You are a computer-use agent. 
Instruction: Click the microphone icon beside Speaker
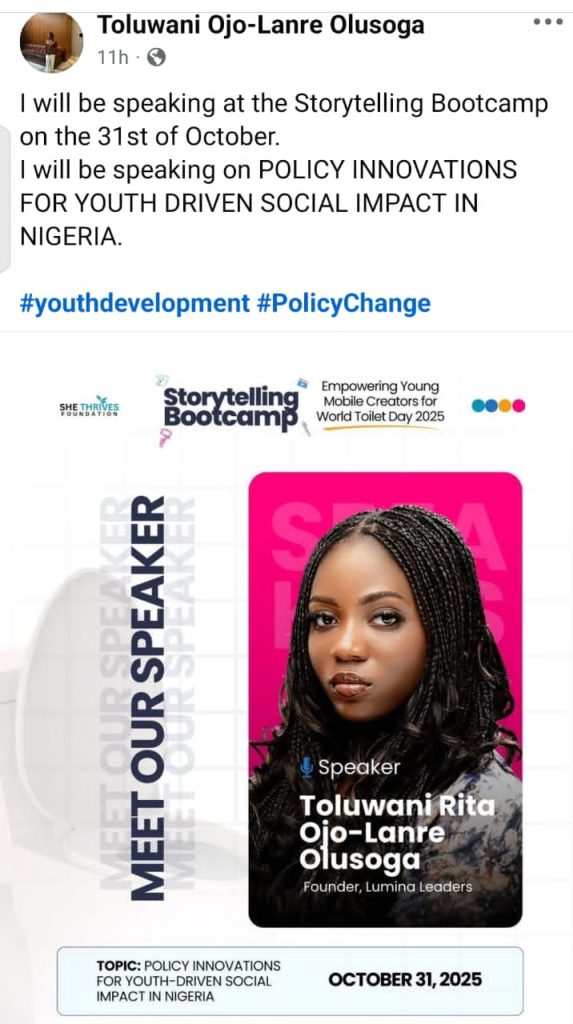(306, 767)
